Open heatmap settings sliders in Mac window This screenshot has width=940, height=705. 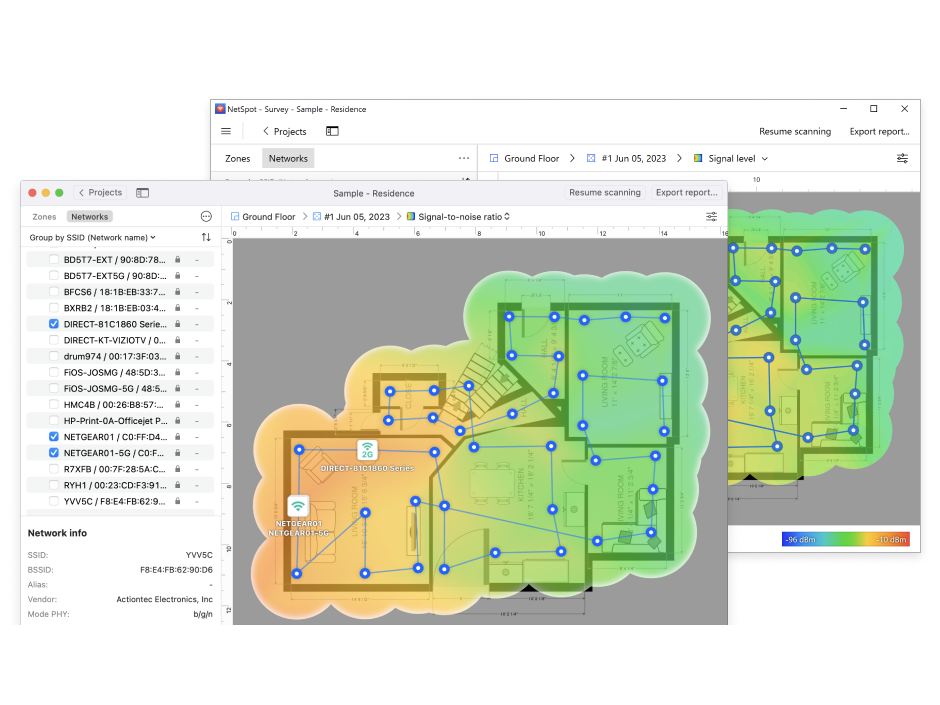pos(712,216)
